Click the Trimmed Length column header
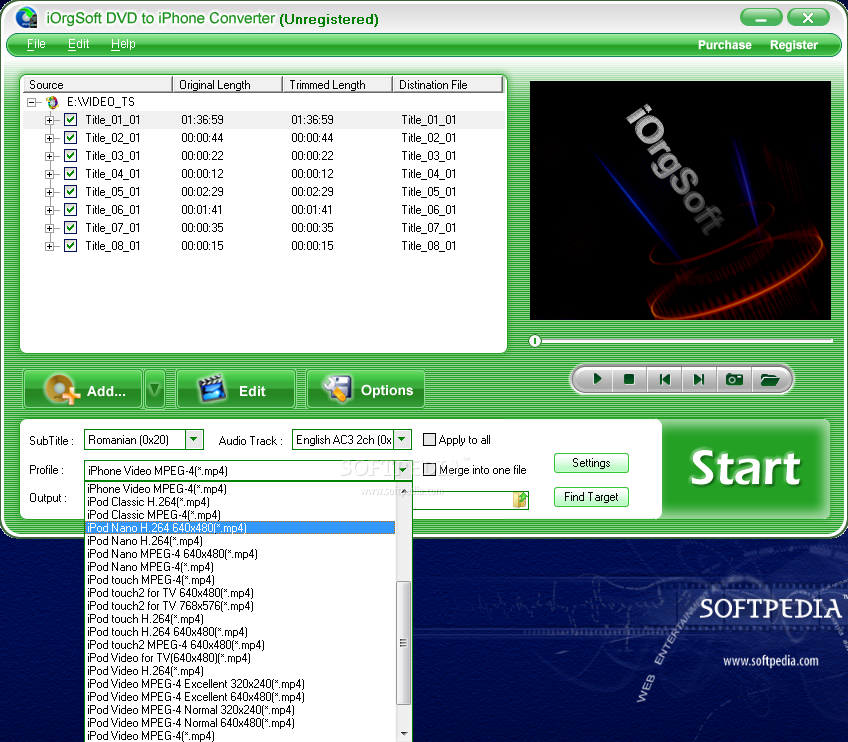 coord(337,85)
